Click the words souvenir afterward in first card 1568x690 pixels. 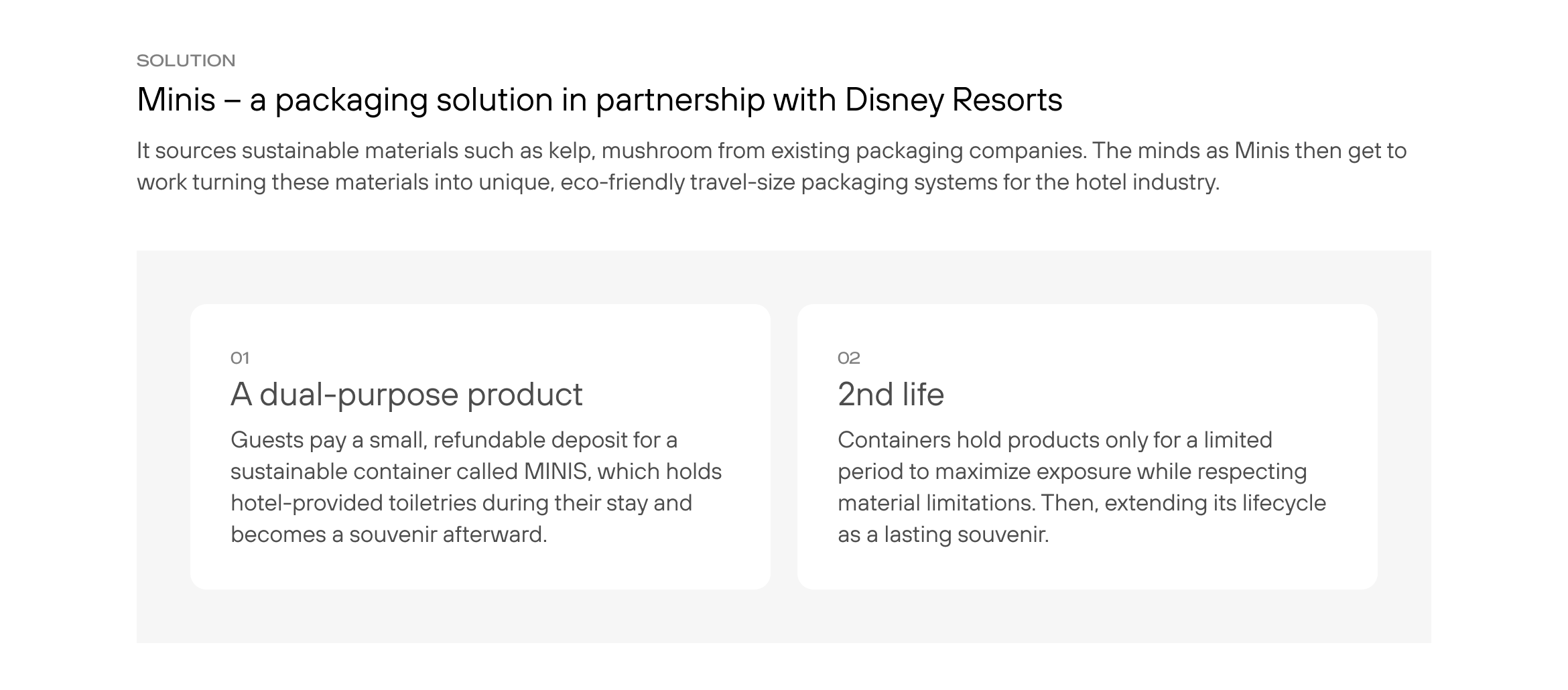click(x=448, y=535)
